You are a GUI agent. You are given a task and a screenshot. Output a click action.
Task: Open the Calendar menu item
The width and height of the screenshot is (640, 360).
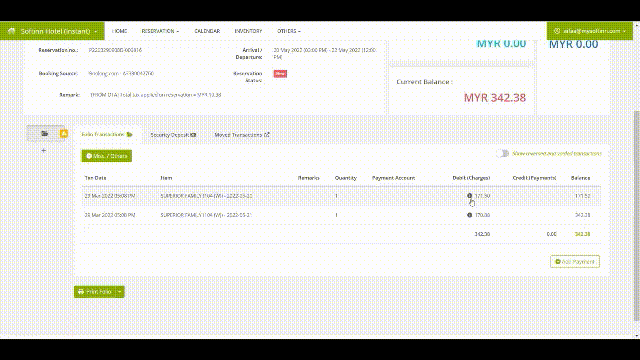pos(207,31)
